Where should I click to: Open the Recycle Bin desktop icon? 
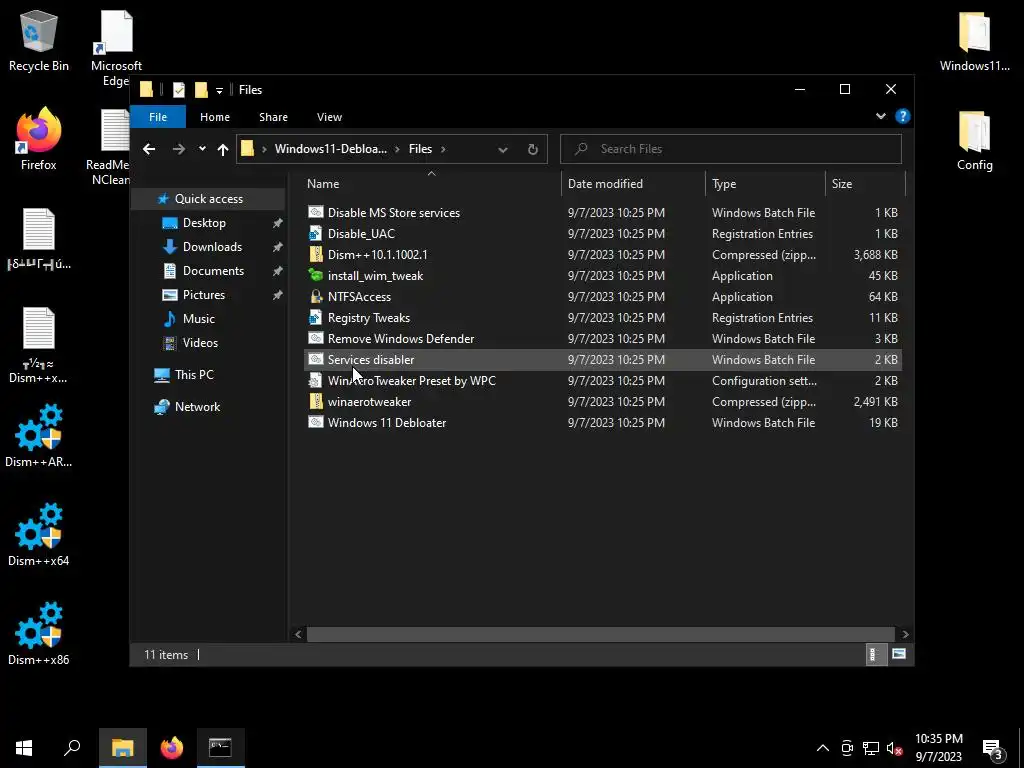click(x=39, y=40)
